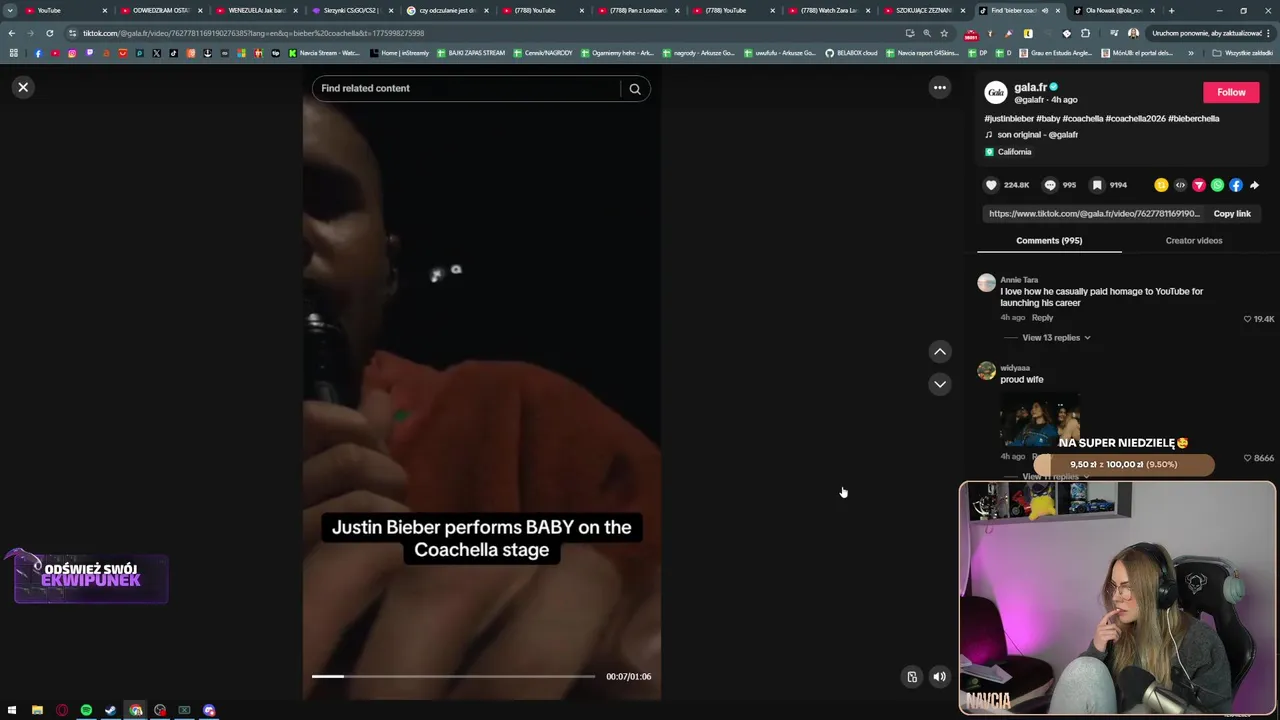Image resolution: width=1280 pixels, height=720 pixels.
Task: Open the Navcia Stream bookmark
Action: pos(323,53)
